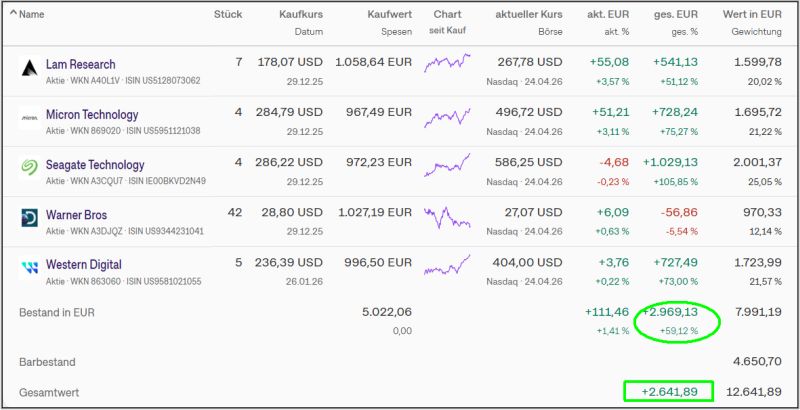Viewport: 800px width, 410px height.
Task: Click the green Seagate Technology logo
Action: (x=29, y=170)
